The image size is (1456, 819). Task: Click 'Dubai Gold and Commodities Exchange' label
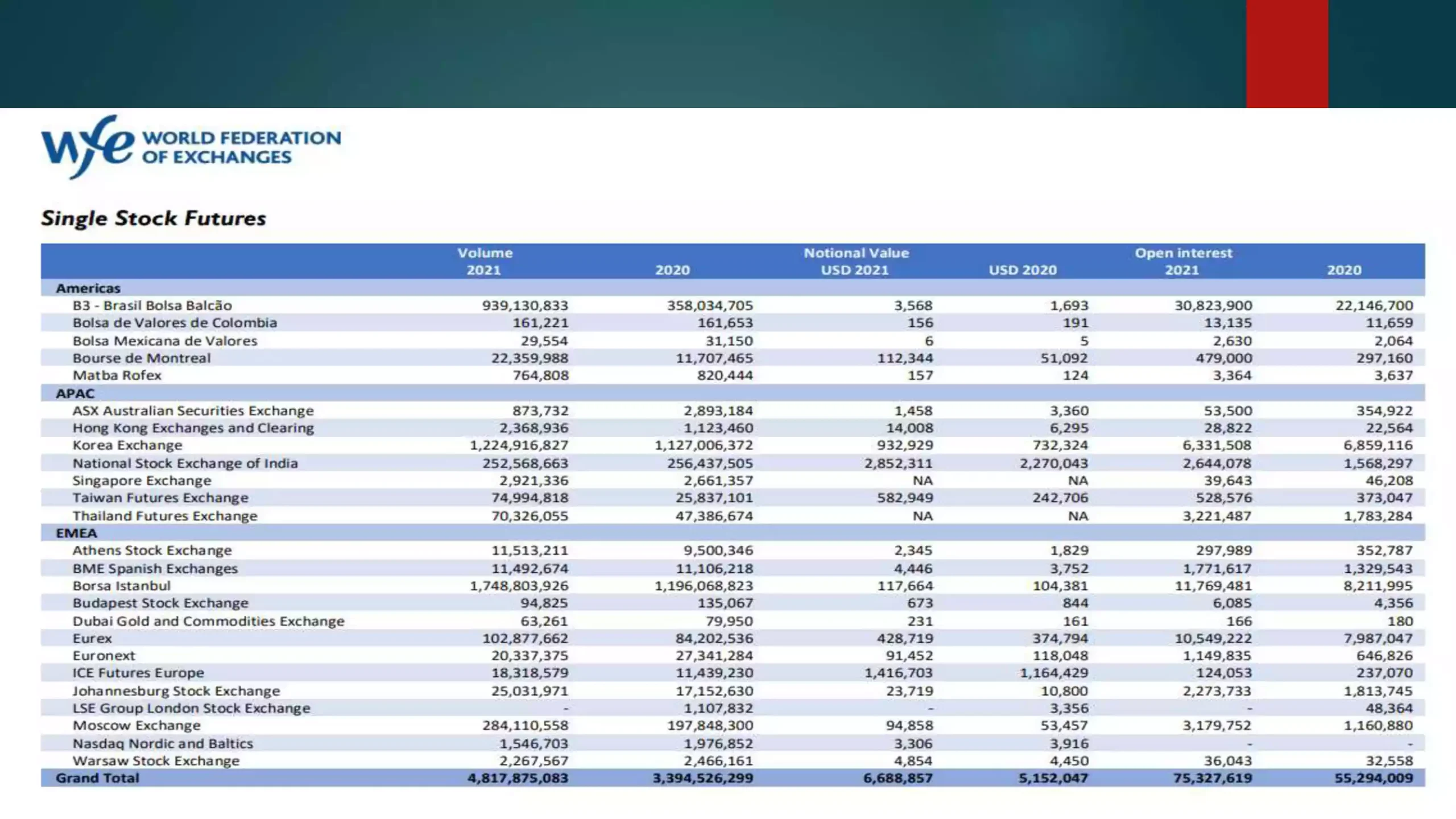click(x=208, y=621)
